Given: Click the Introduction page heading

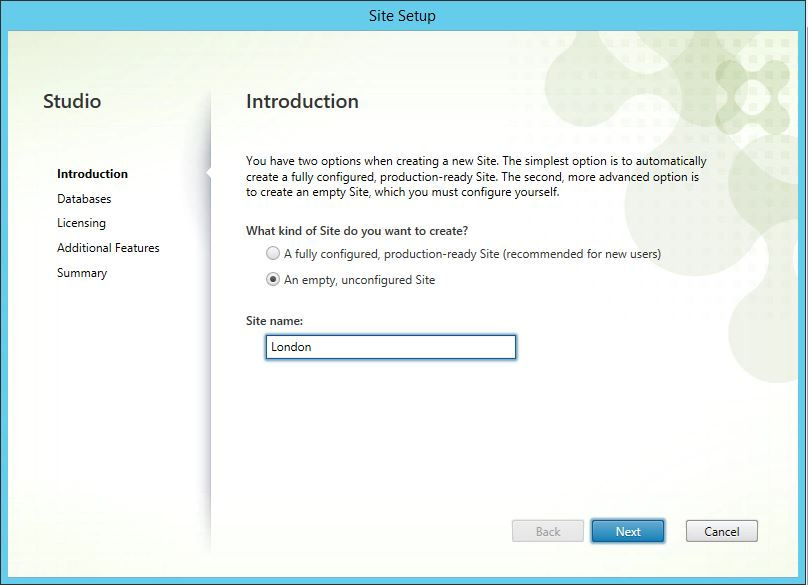Looking at the screenshot, I should pyautogui.click(x=302, y=101).
